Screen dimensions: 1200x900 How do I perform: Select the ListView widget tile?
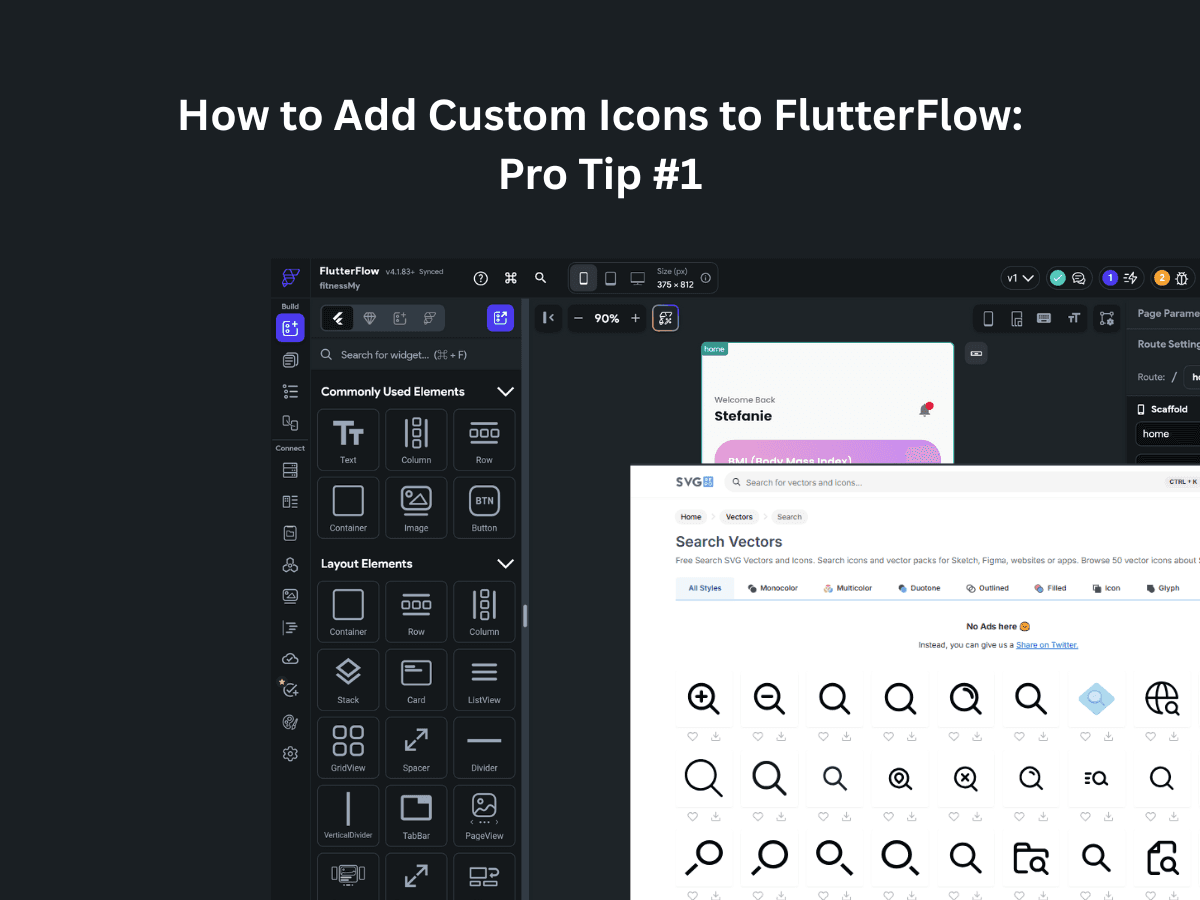[x=484, y=680]
